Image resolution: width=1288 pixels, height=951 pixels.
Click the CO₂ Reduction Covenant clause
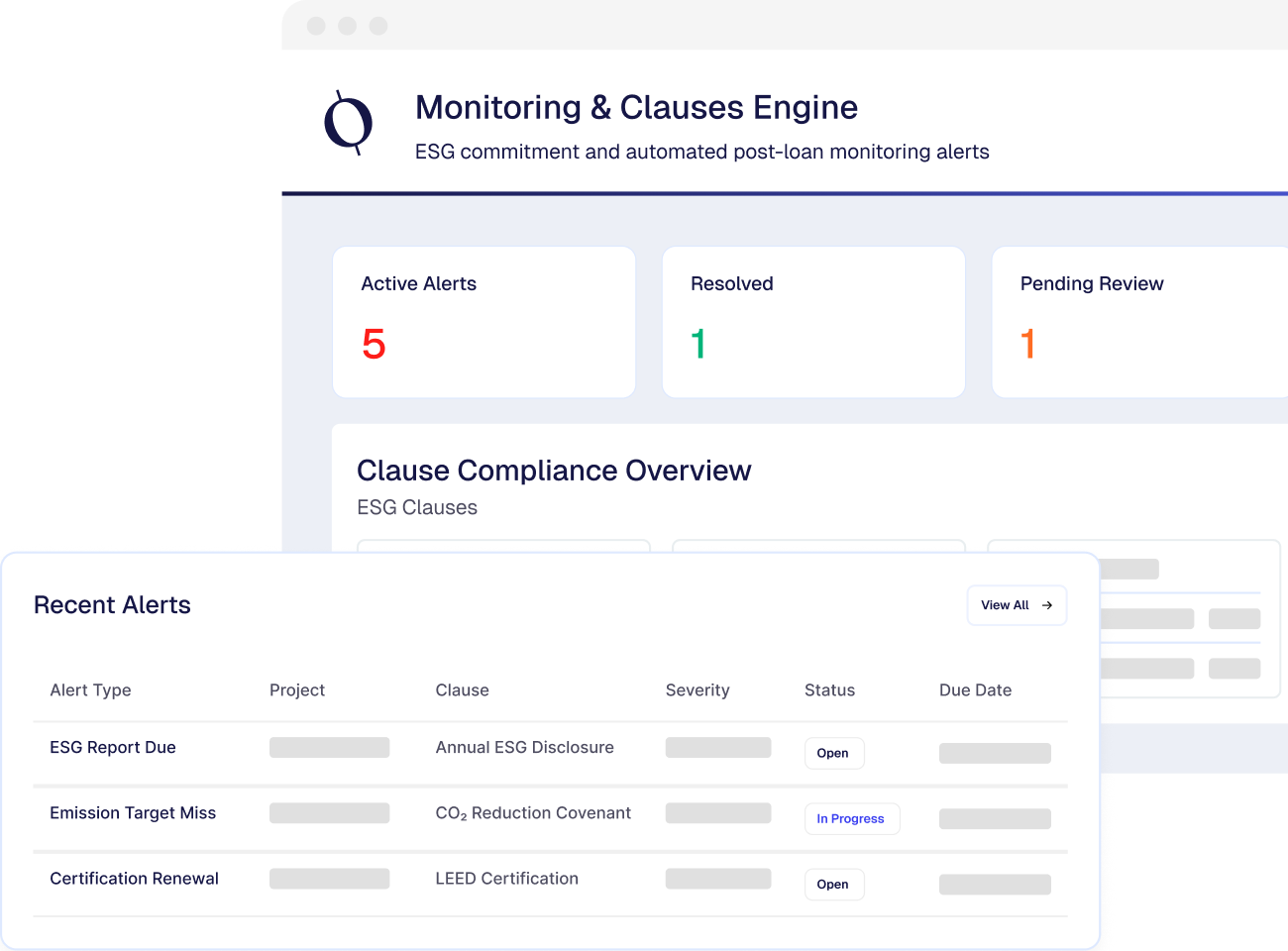(533, 813)
